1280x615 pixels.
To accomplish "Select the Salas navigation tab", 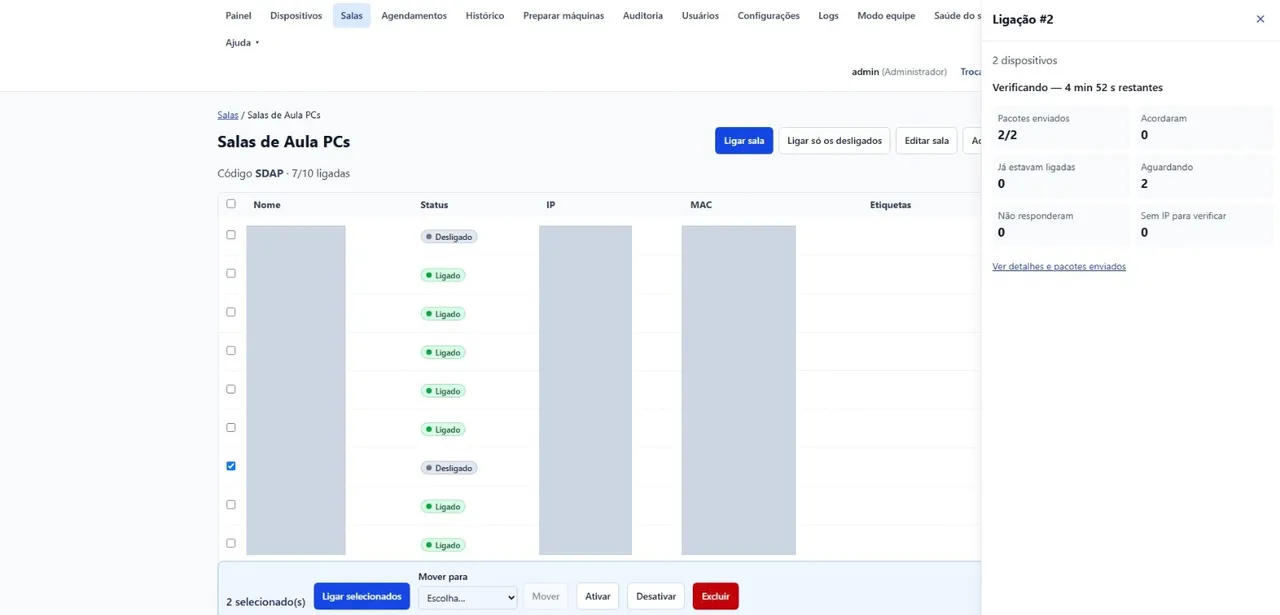I will coord(351,16).
